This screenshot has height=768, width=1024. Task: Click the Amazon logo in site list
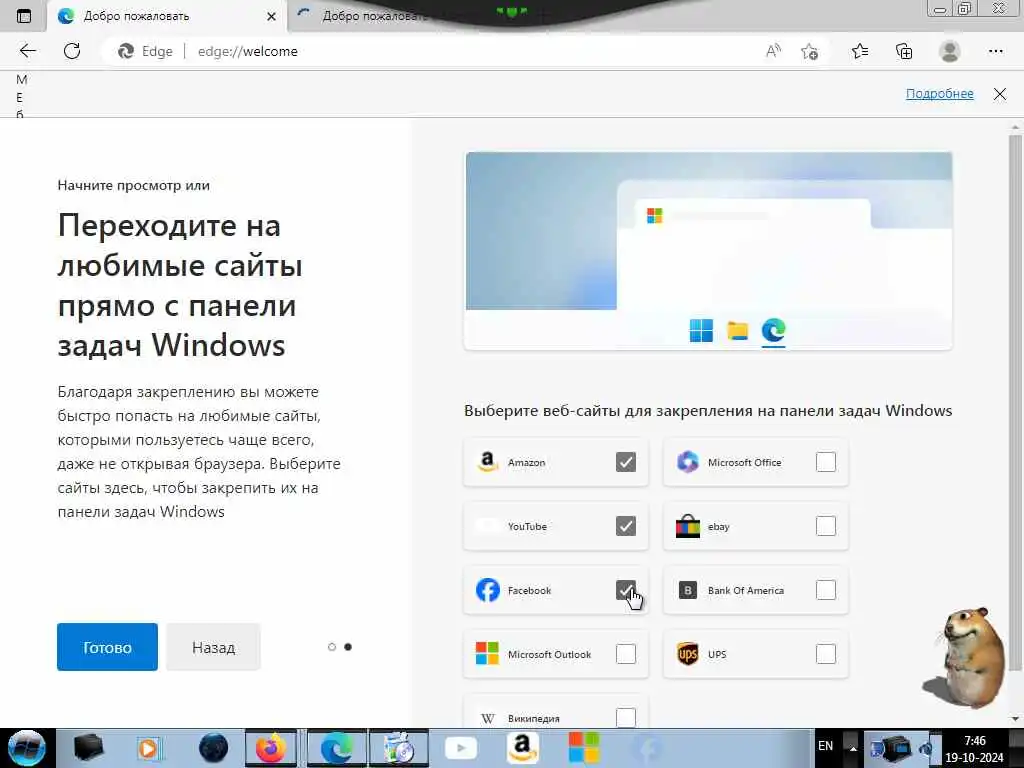pos(487,462)
